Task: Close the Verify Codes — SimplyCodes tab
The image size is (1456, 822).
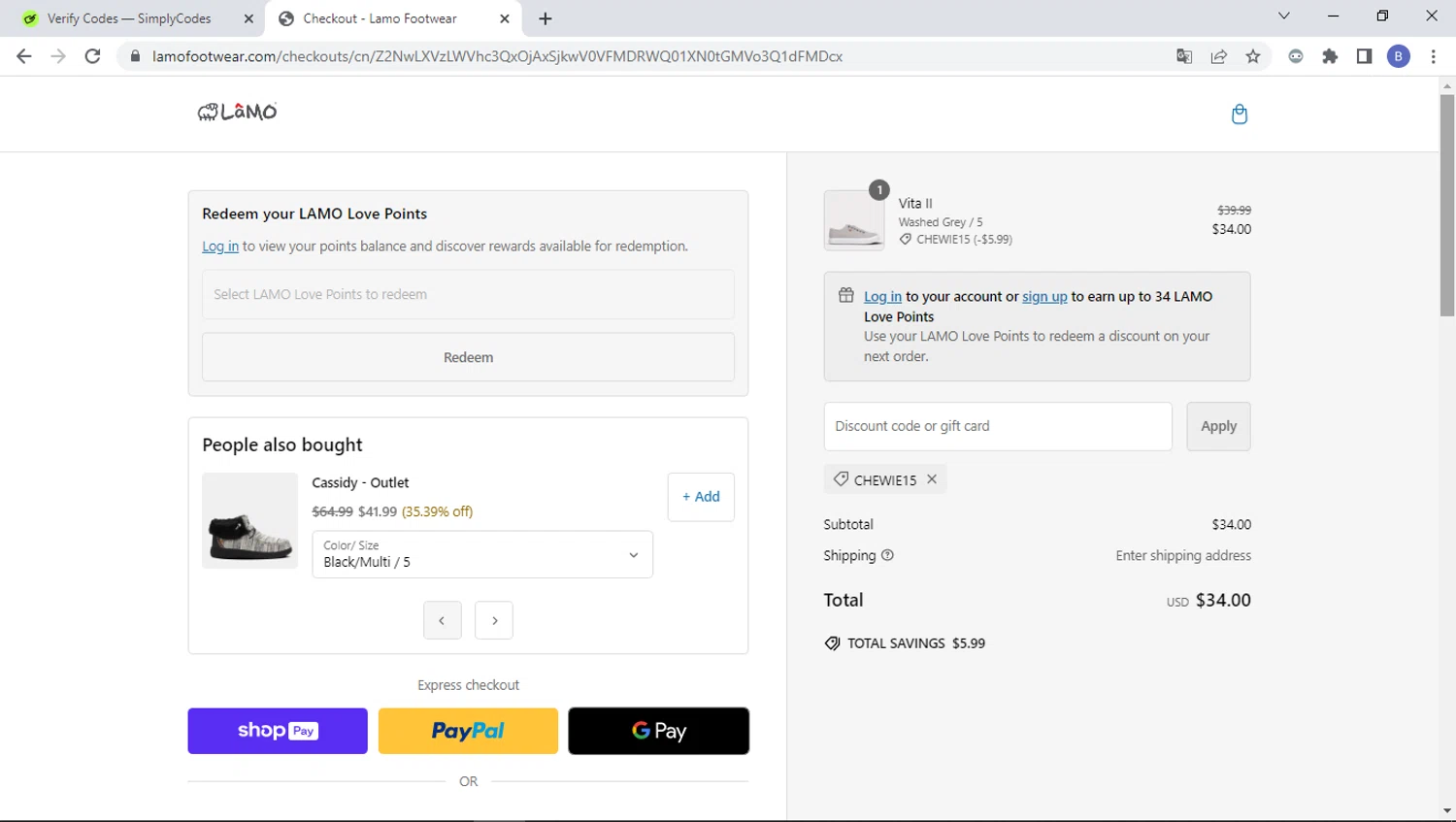Action: [x=248, y=18]
